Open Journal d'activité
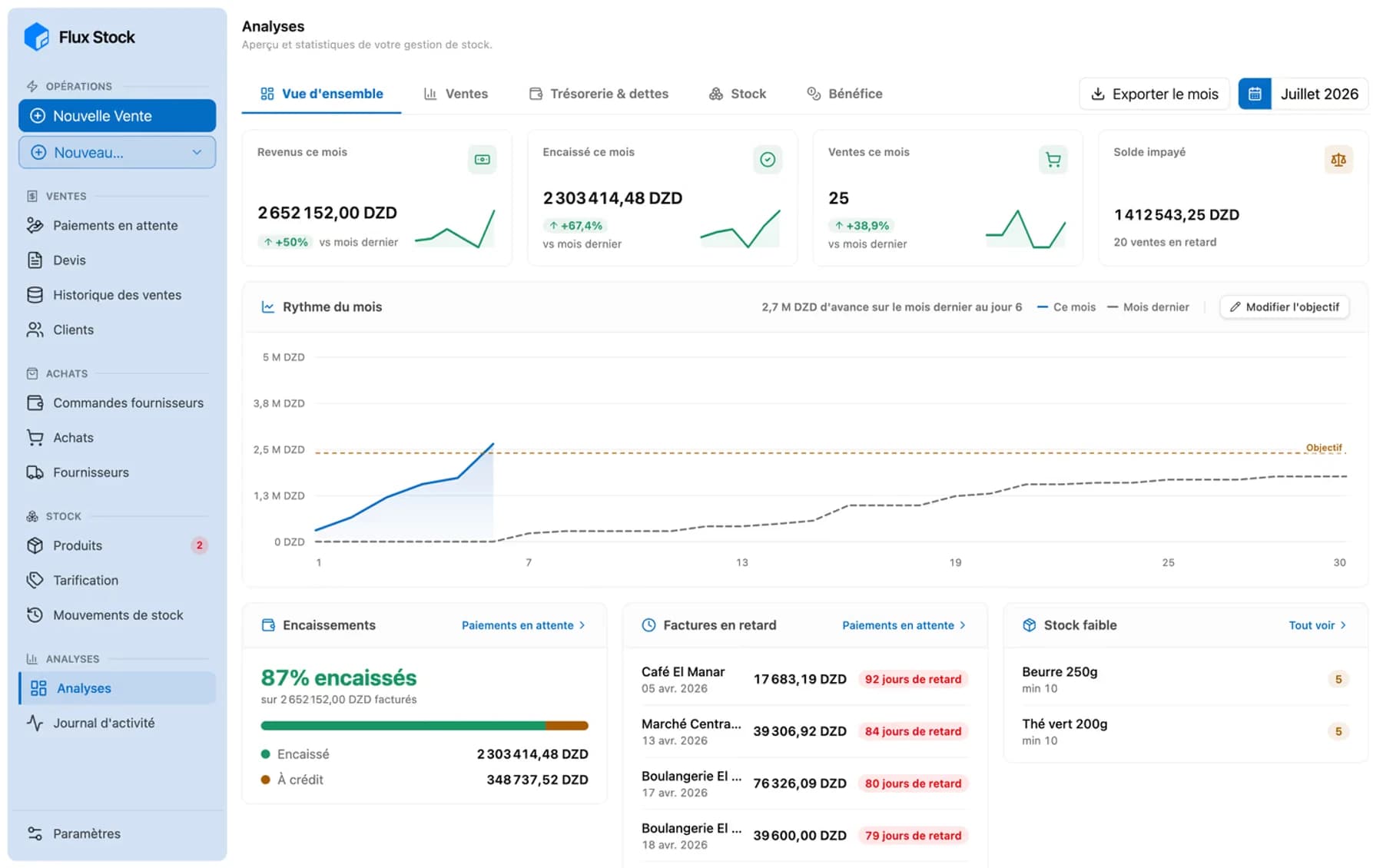Screen dimensions: 1383x868 pos(117,723)
